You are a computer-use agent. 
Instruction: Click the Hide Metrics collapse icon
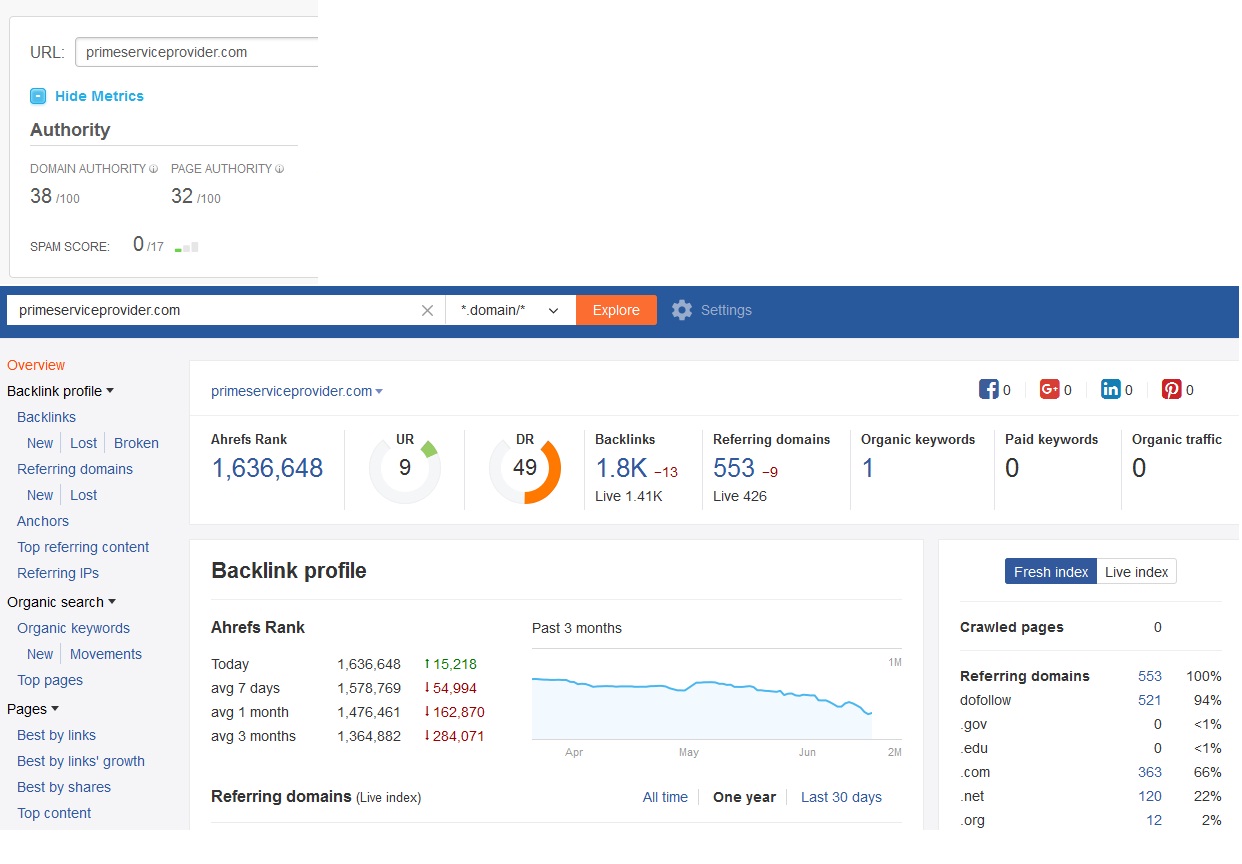[38, 96]
